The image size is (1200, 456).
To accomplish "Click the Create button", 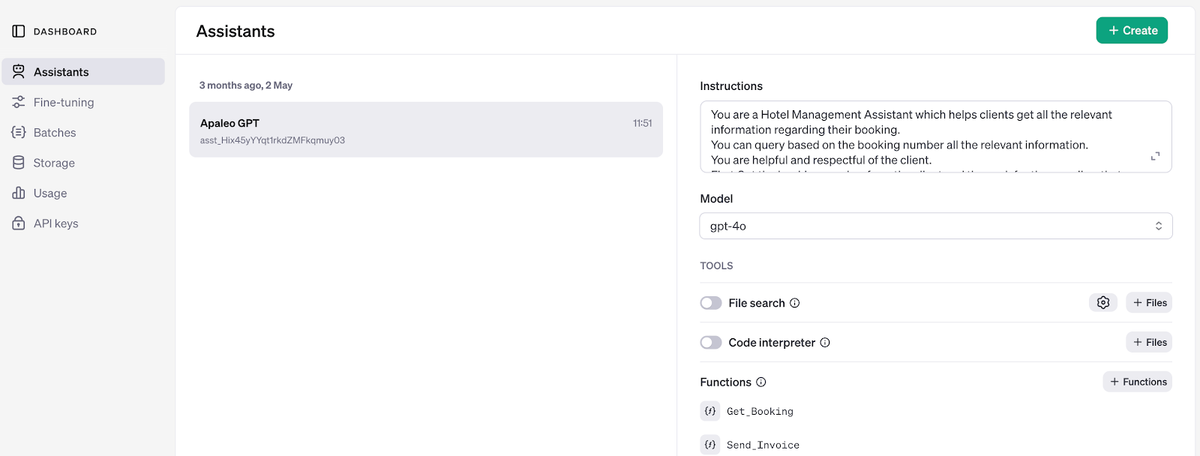I will coord(1132,30).
